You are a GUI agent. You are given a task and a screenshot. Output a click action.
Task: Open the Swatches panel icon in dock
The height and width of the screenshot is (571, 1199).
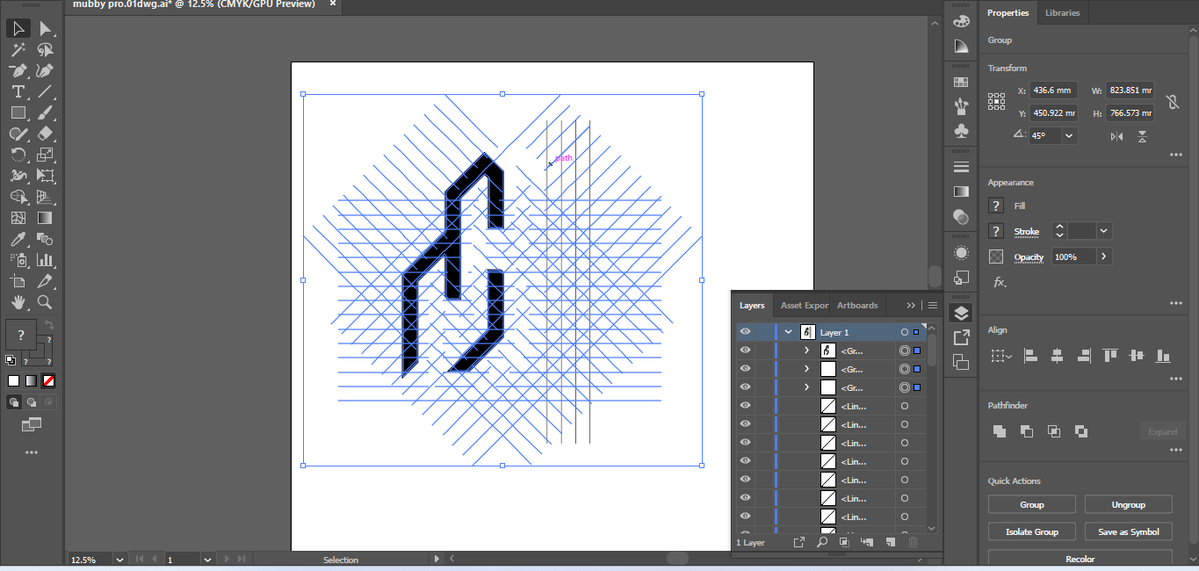pos(961,83)
